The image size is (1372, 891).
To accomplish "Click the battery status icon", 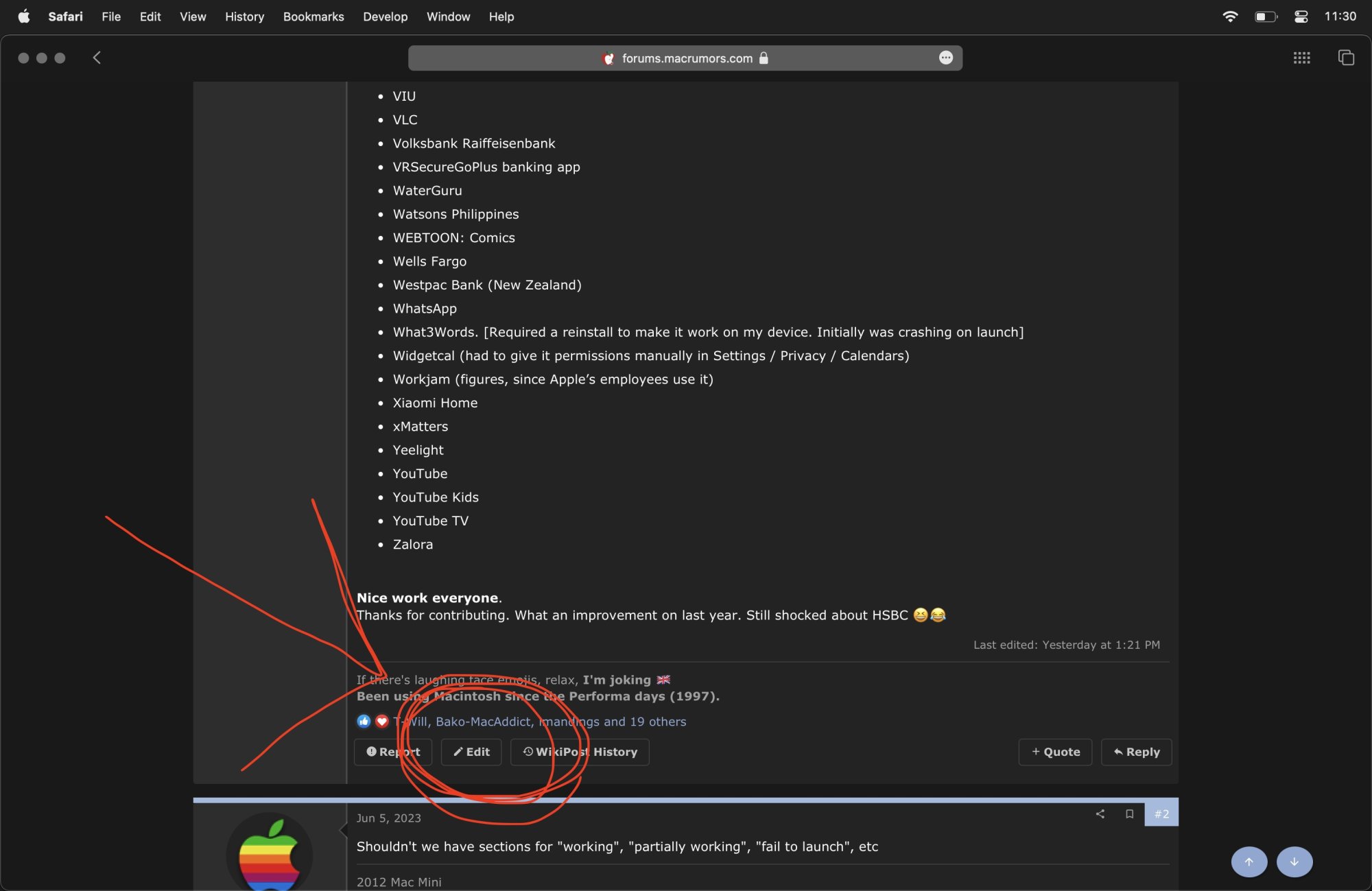I will coord(1266,16).
